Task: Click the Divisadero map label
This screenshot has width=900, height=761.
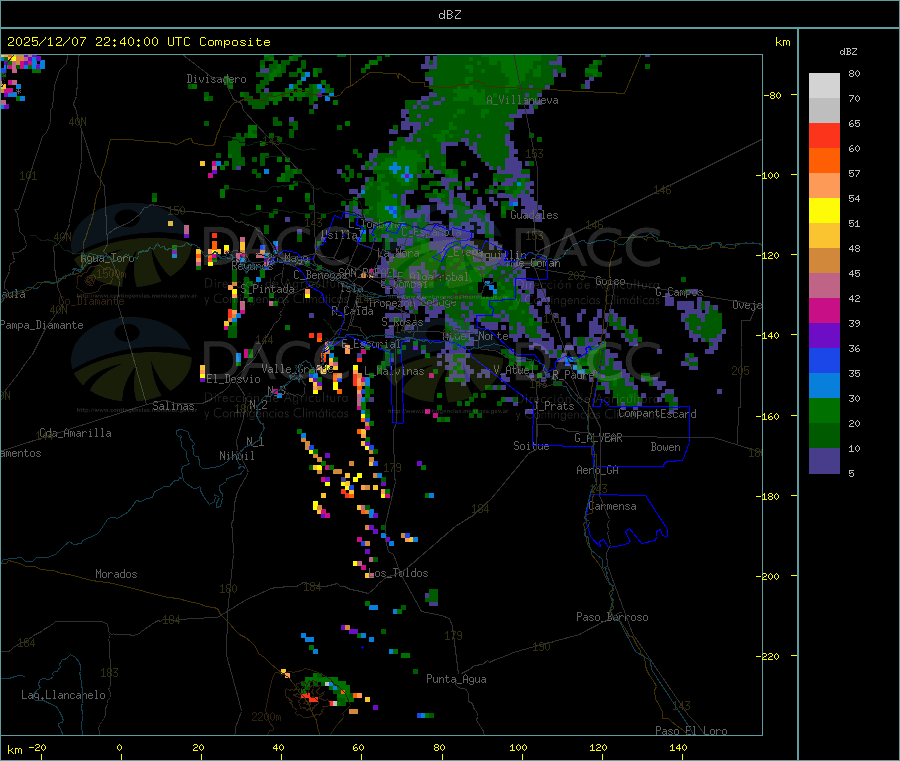Action: [x=216, y=79]
